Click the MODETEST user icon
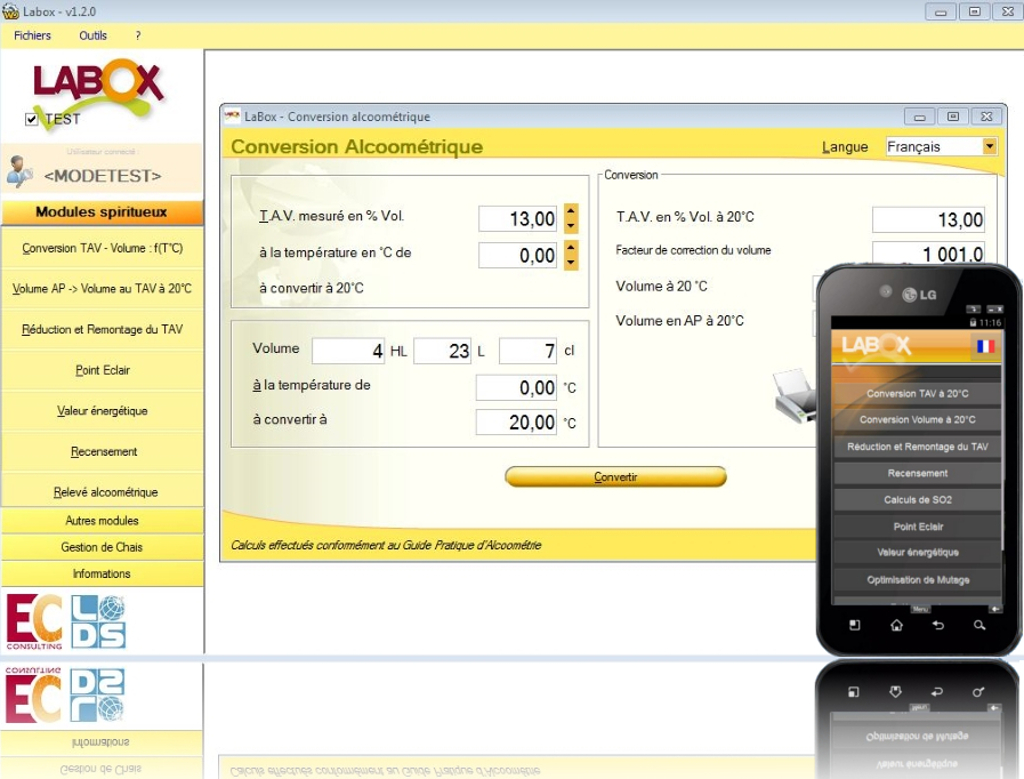Image resolution: width=1024 pixels, height=779 pixels. tap(20, 172)
